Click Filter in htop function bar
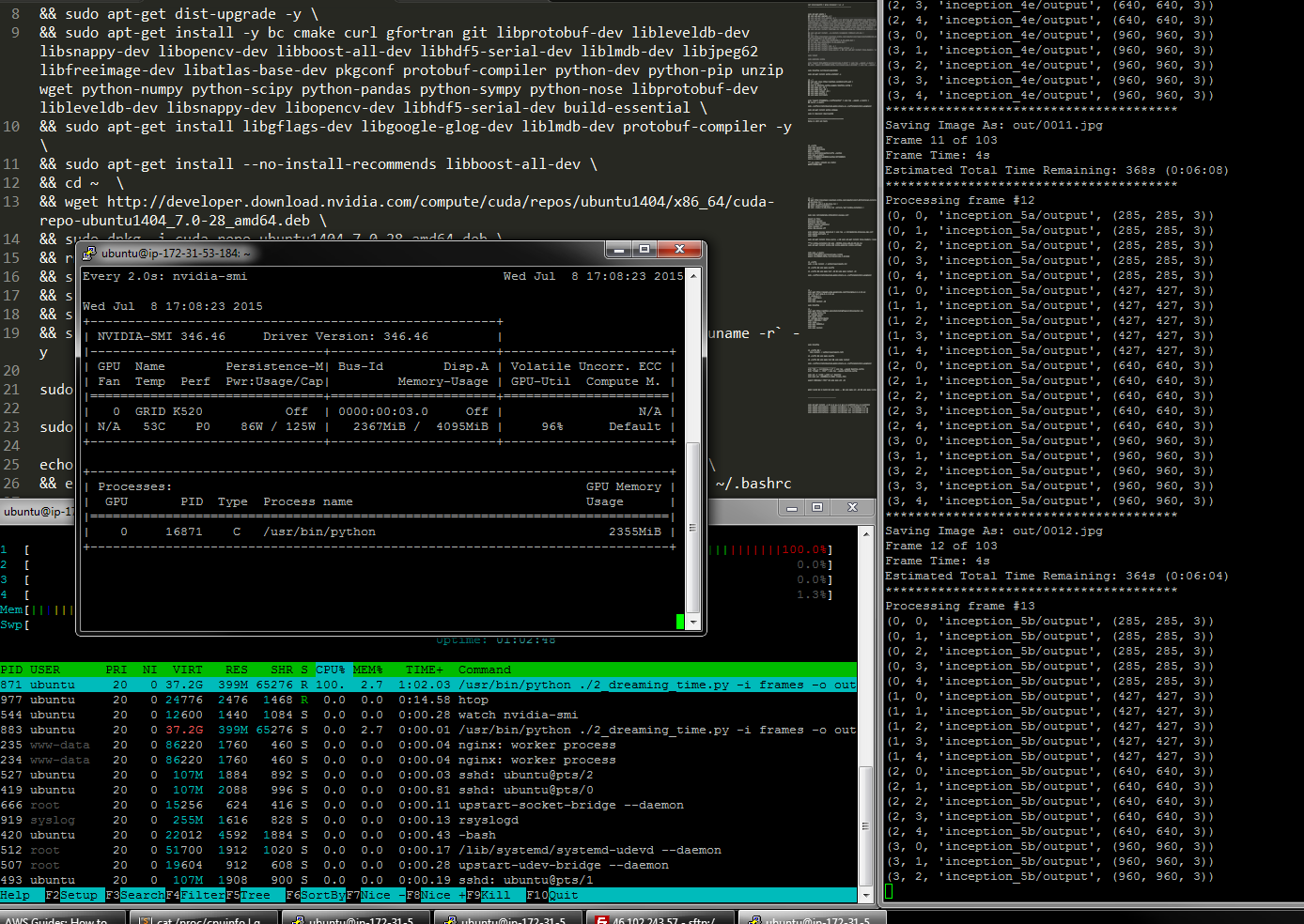1304x924 pixels. click(x=203, y=895)
